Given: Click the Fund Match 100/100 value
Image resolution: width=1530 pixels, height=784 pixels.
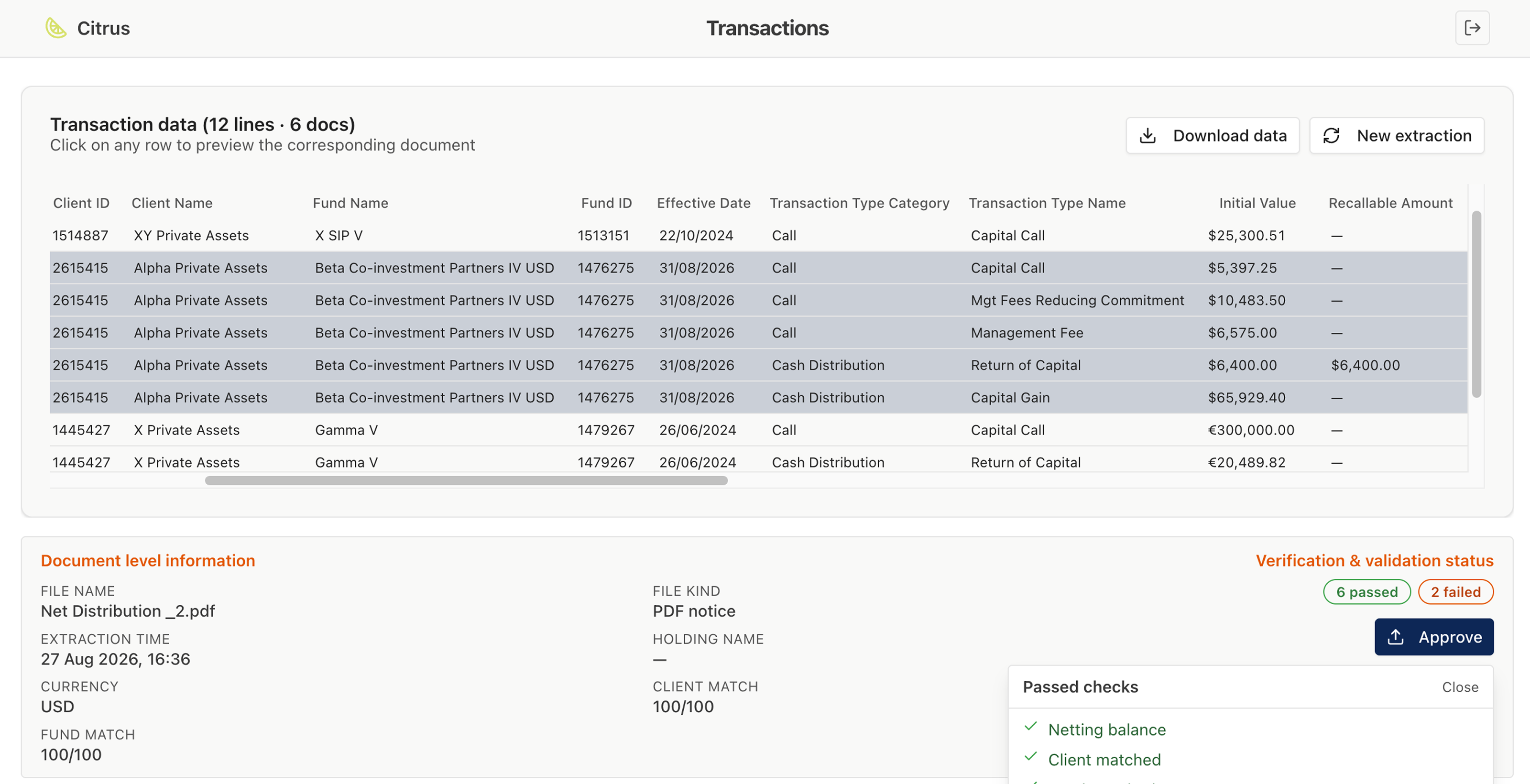Looking at the screenshot, I should [71, 754].
